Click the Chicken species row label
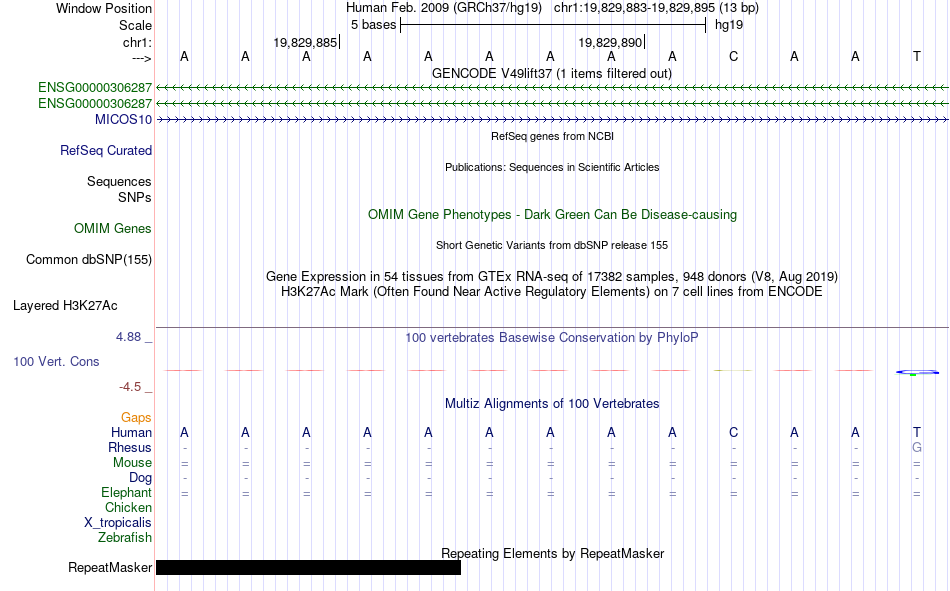 pos(128,507)
